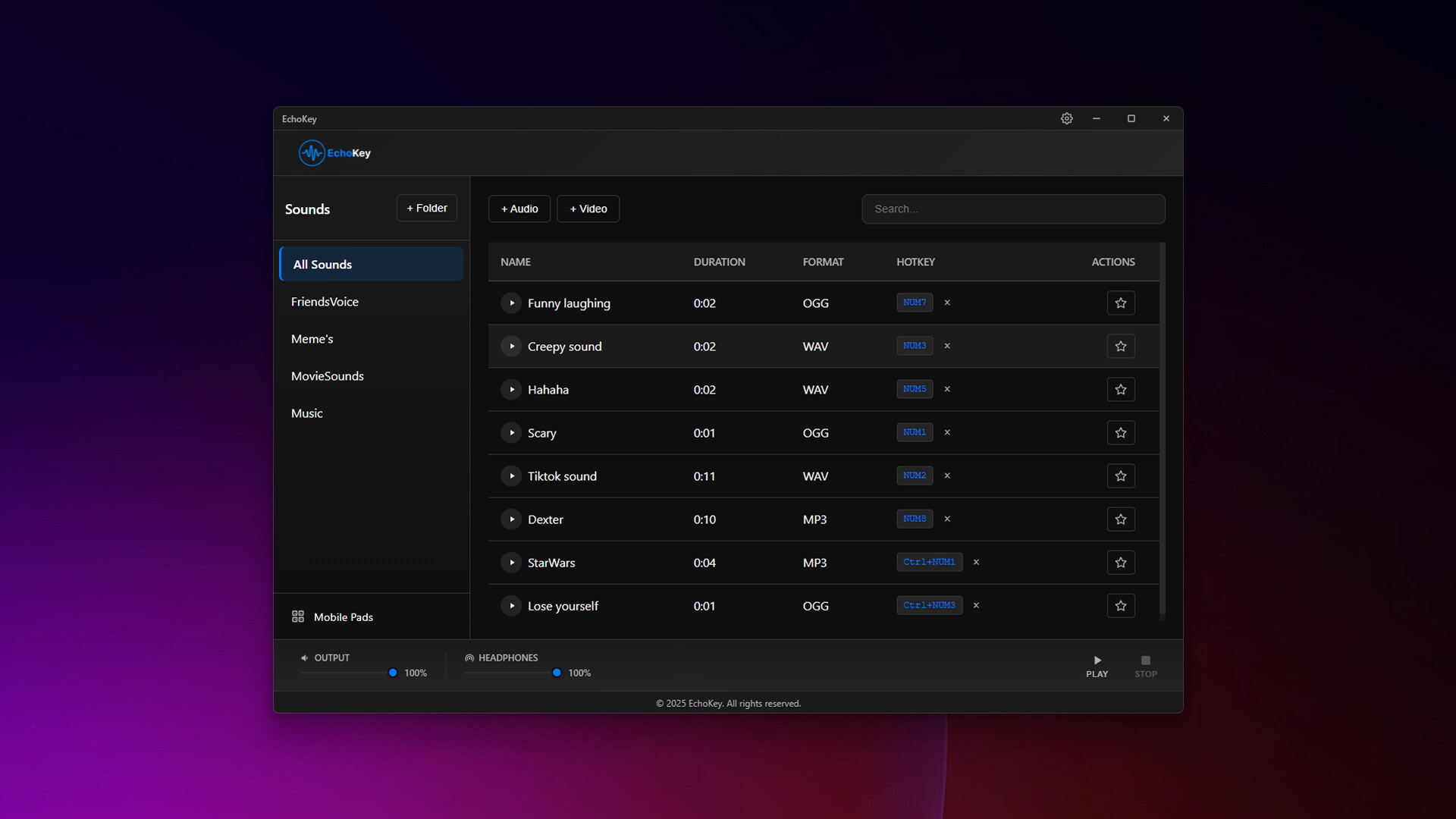Favorite the Creepy sound with star
This screenshot has width=1456, height=819.
point(1121,347)
